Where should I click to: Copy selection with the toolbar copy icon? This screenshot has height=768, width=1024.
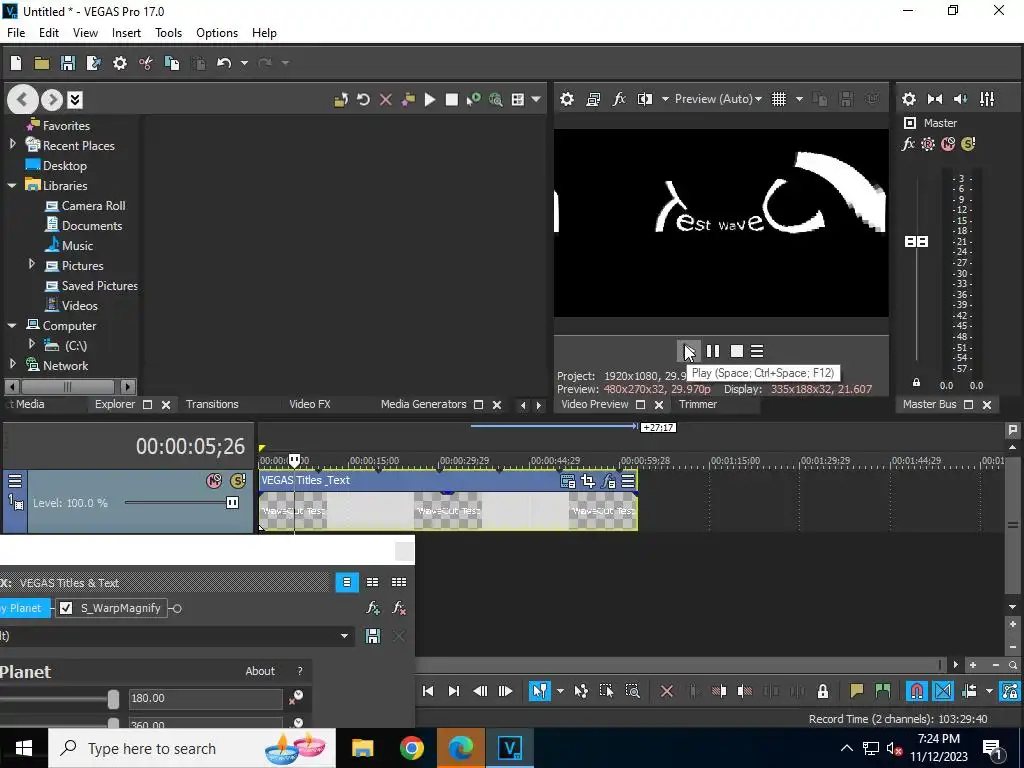pyautogui.click(x=172, y=63)
